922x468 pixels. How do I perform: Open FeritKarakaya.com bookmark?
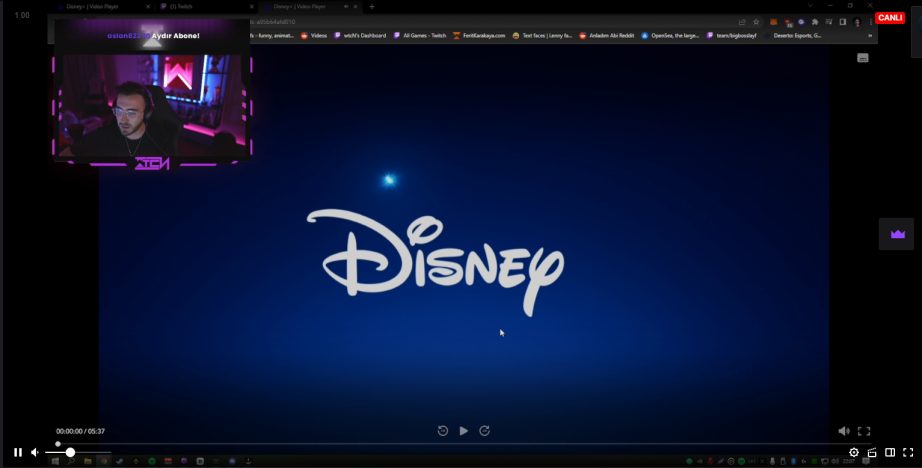coord(479,35)
